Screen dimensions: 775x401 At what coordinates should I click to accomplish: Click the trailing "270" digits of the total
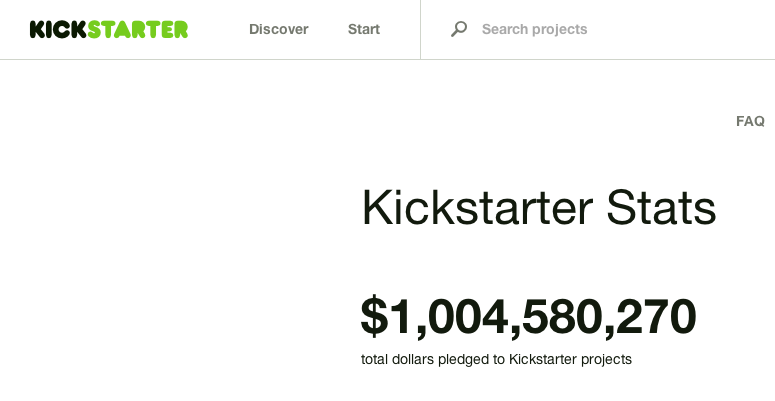coord(656,317)
